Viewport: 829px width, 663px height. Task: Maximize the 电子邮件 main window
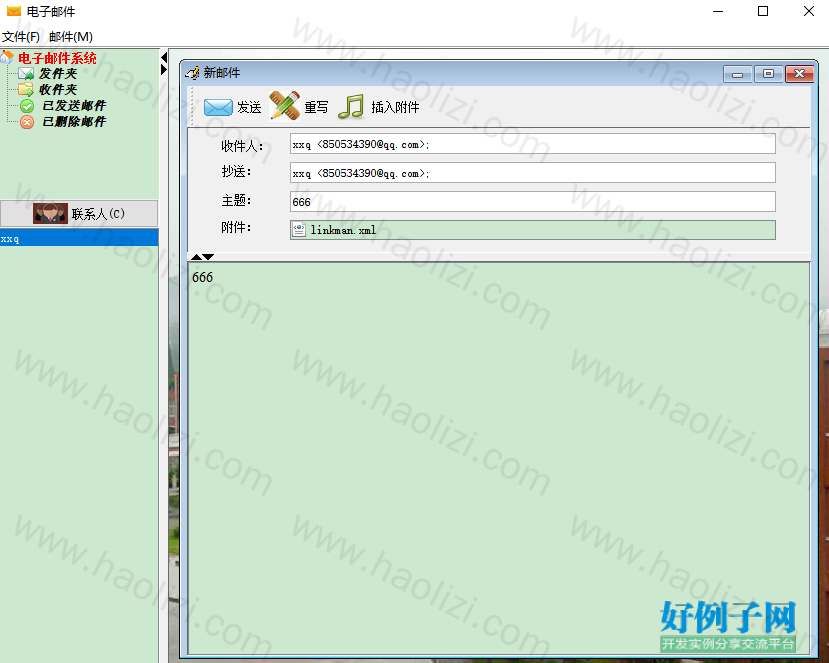[763, 11]
